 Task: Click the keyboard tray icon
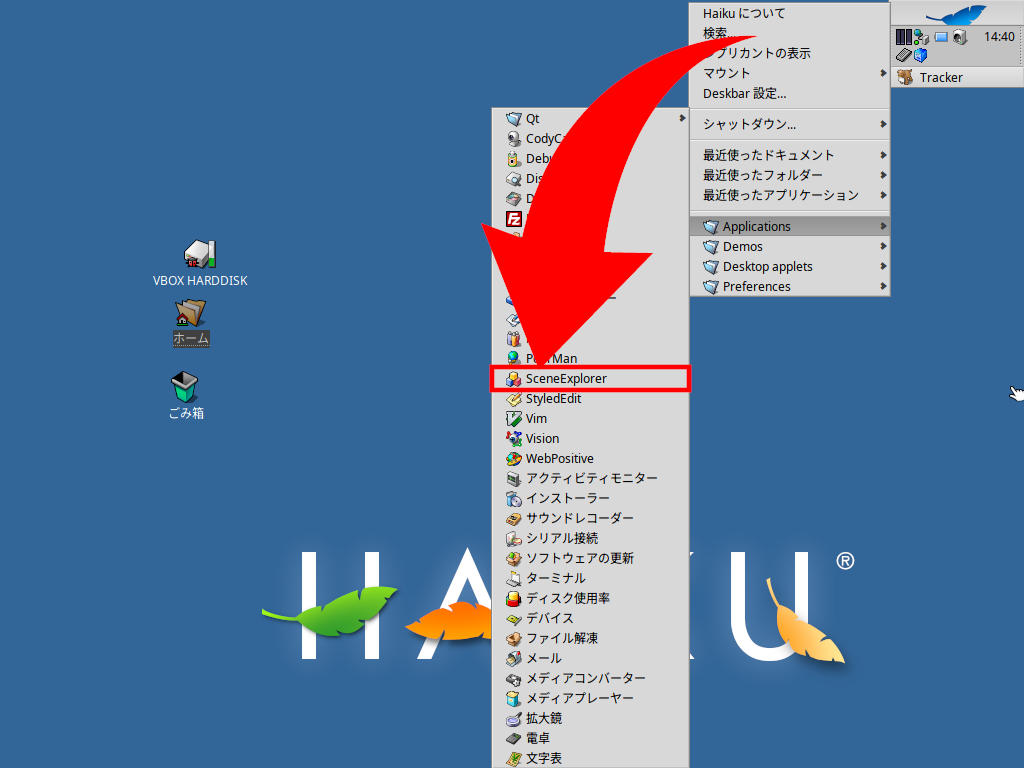point(903,55)
